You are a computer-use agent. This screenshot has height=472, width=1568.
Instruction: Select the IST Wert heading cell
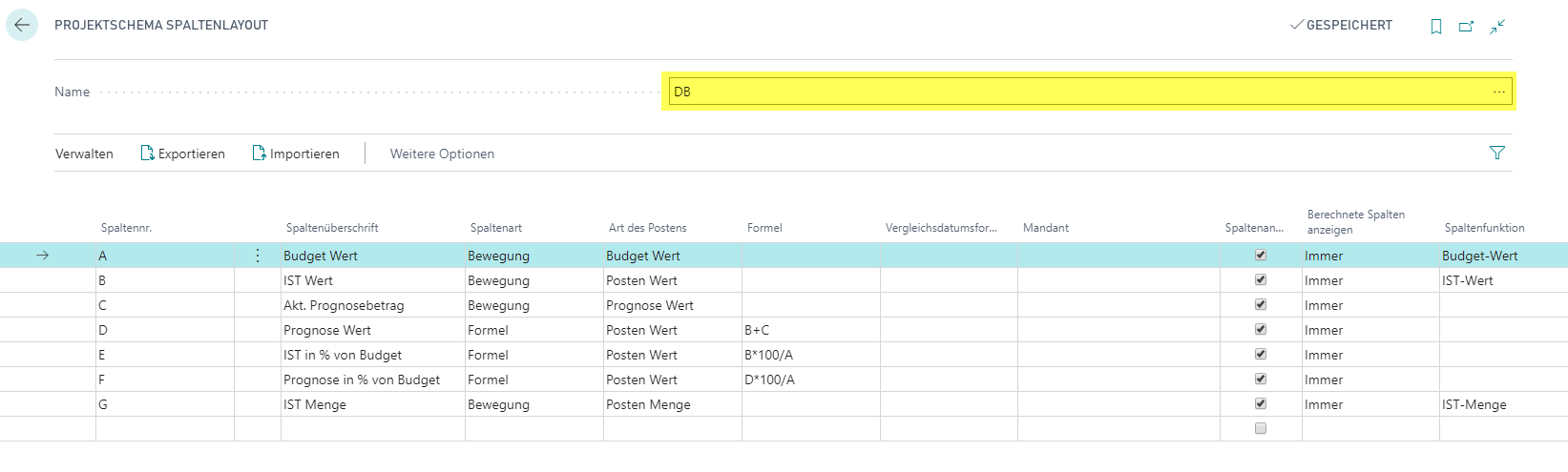pyautogui.click(x=373, y=280)
